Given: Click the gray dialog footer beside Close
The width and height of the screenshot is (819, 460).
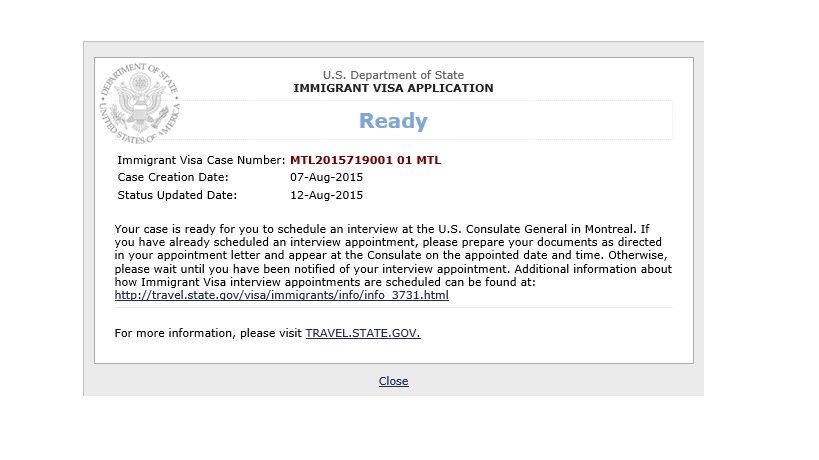Looking at the screenshot, I should pyautogui.click(x=548, y=380).
